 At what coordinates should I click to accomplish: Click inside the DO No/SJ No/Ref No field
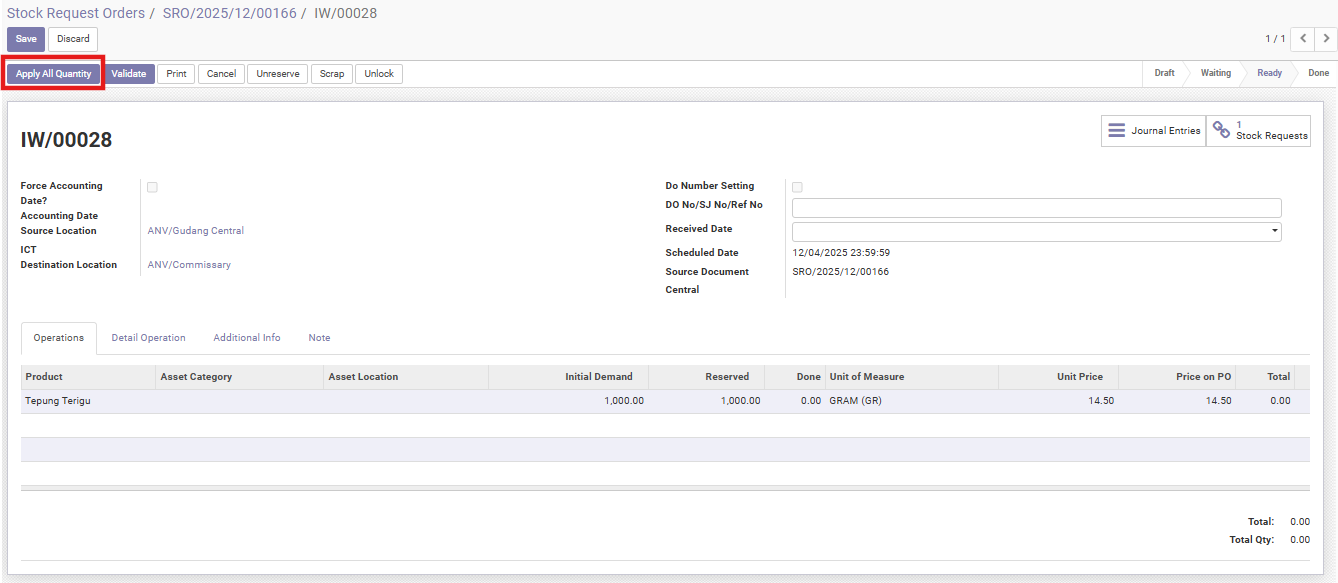[x=1036, y=208]
